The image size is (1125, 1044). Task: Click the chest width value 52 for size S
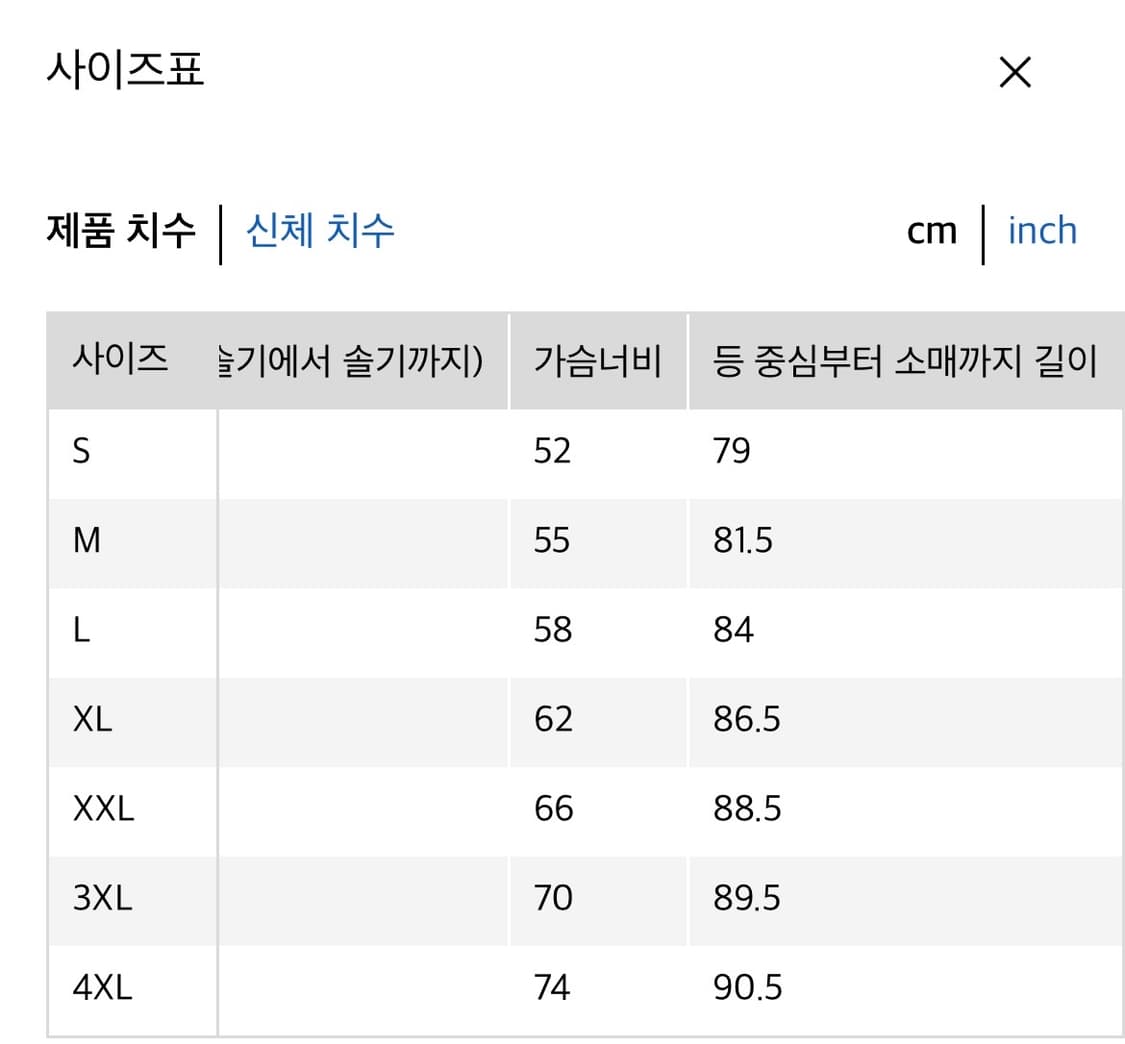(x=551, y=451)
